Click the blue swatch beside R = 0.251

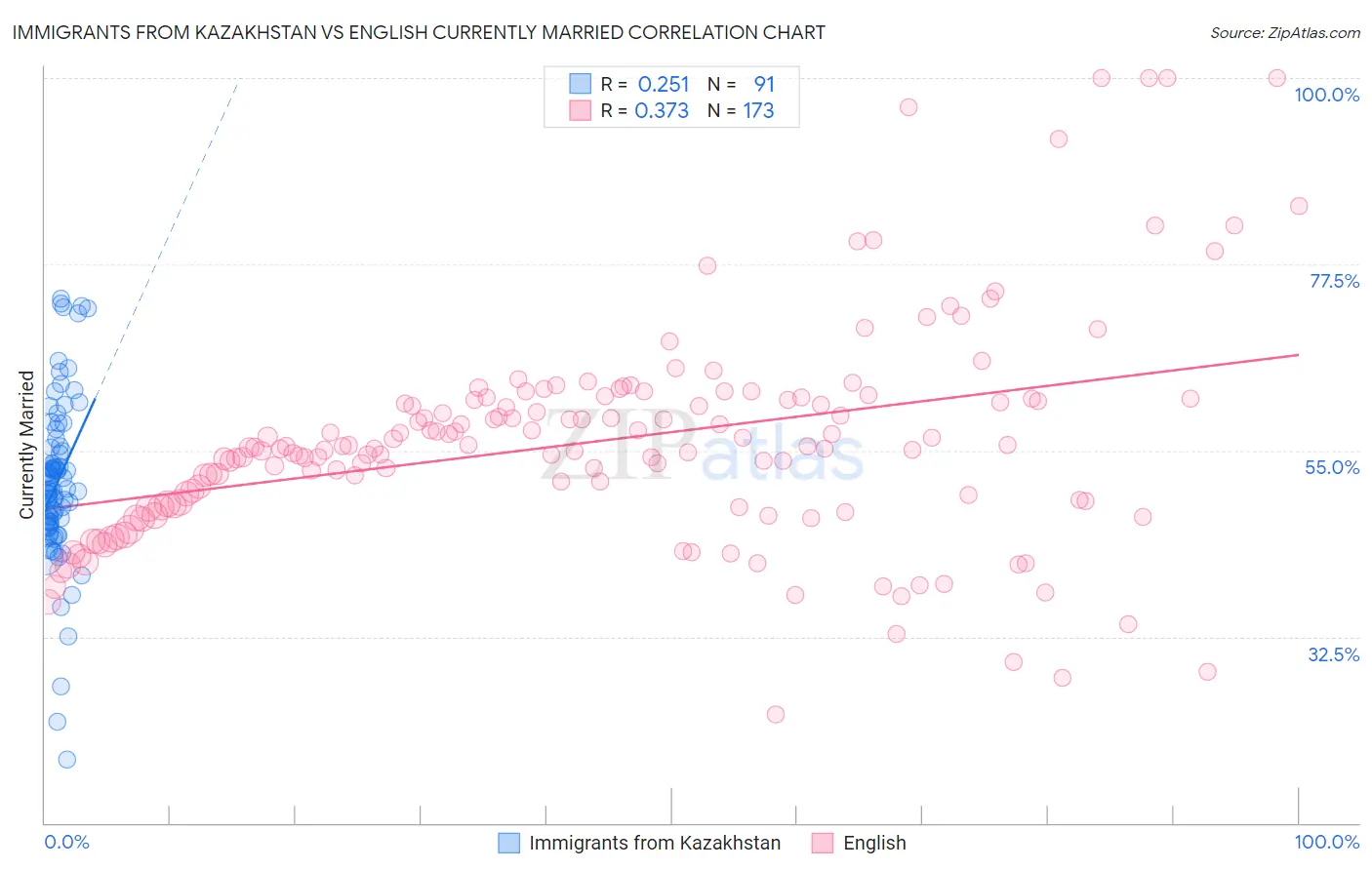coord(581,84)
